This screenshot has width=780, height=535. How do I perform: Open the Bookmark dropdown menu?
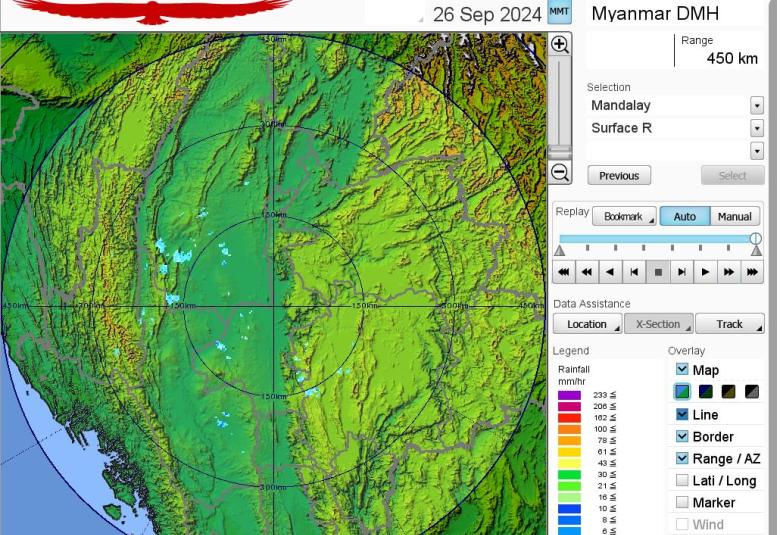624,216
